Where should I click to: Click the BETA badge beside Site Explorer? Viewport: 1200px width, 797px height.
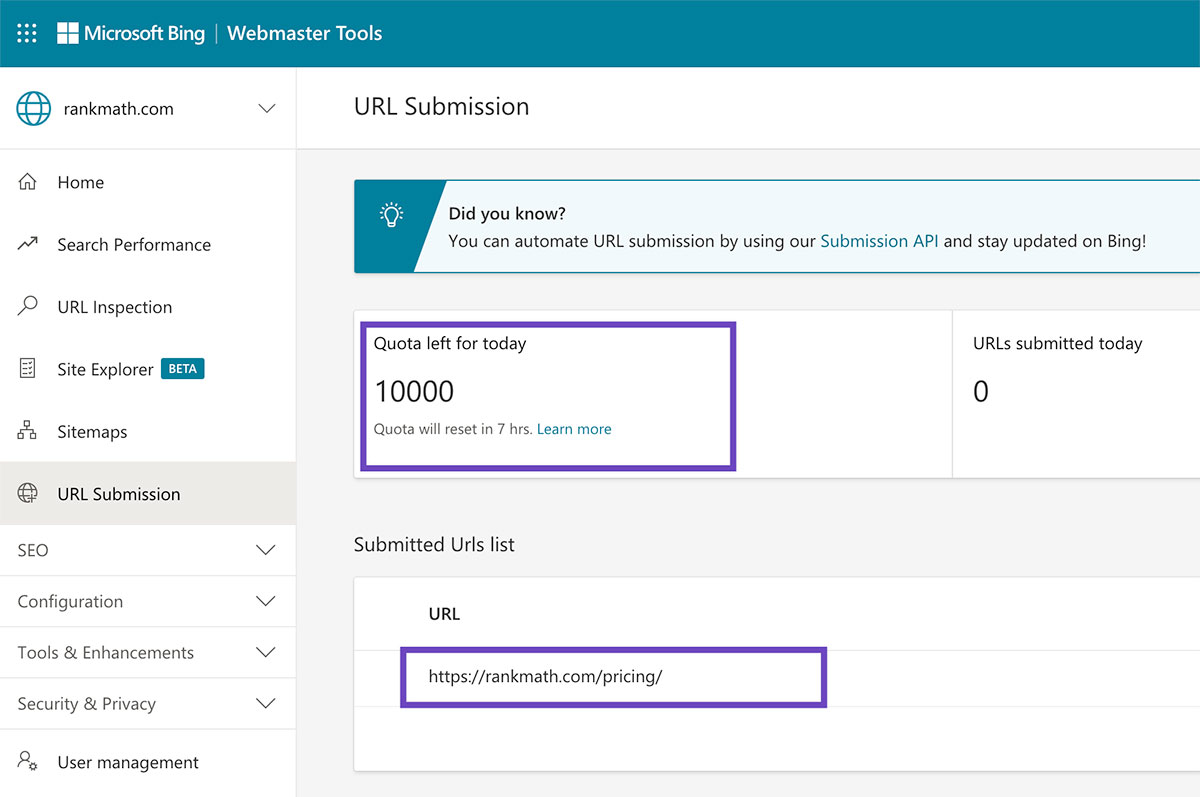click(182, 369)
